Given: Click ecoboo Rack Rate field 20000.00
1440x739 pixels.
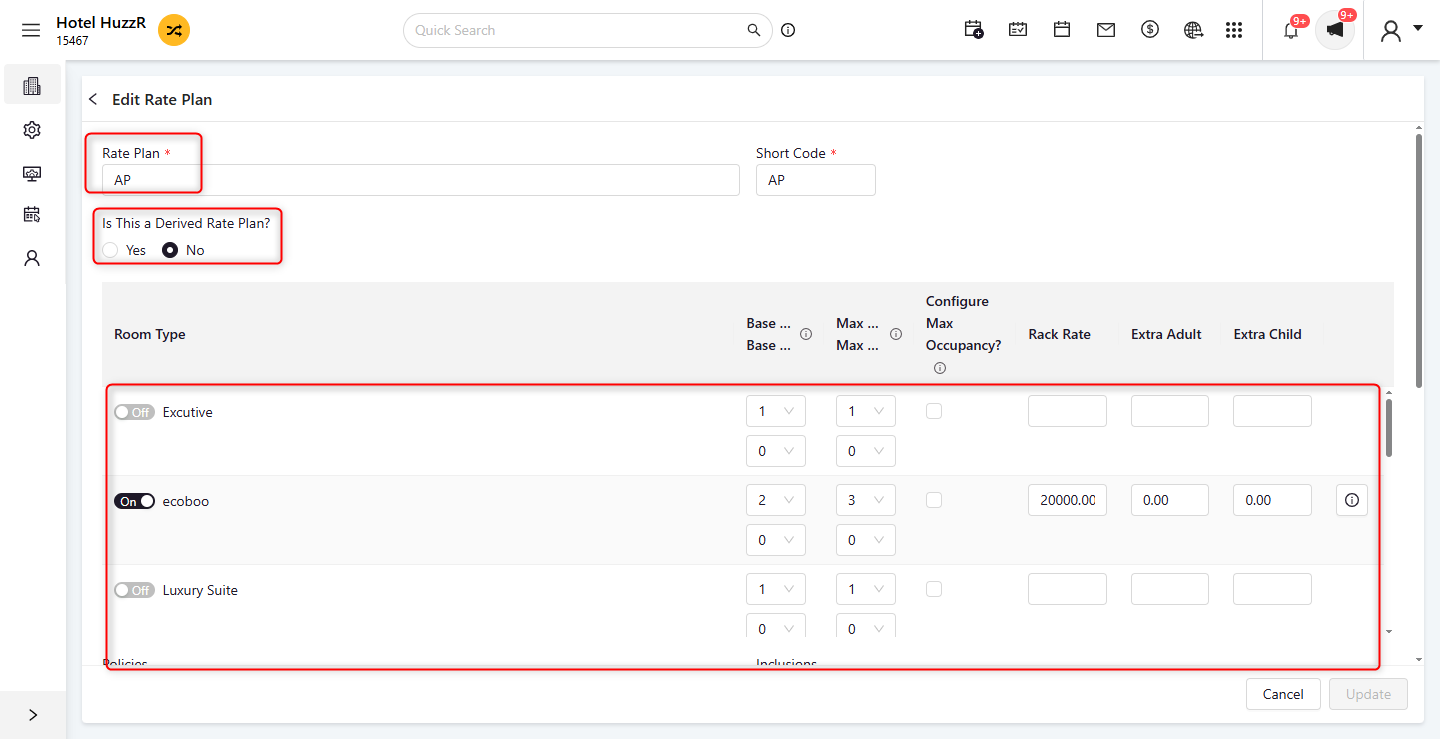Looking at the screenshot, I should click(x=1067, y=500).
